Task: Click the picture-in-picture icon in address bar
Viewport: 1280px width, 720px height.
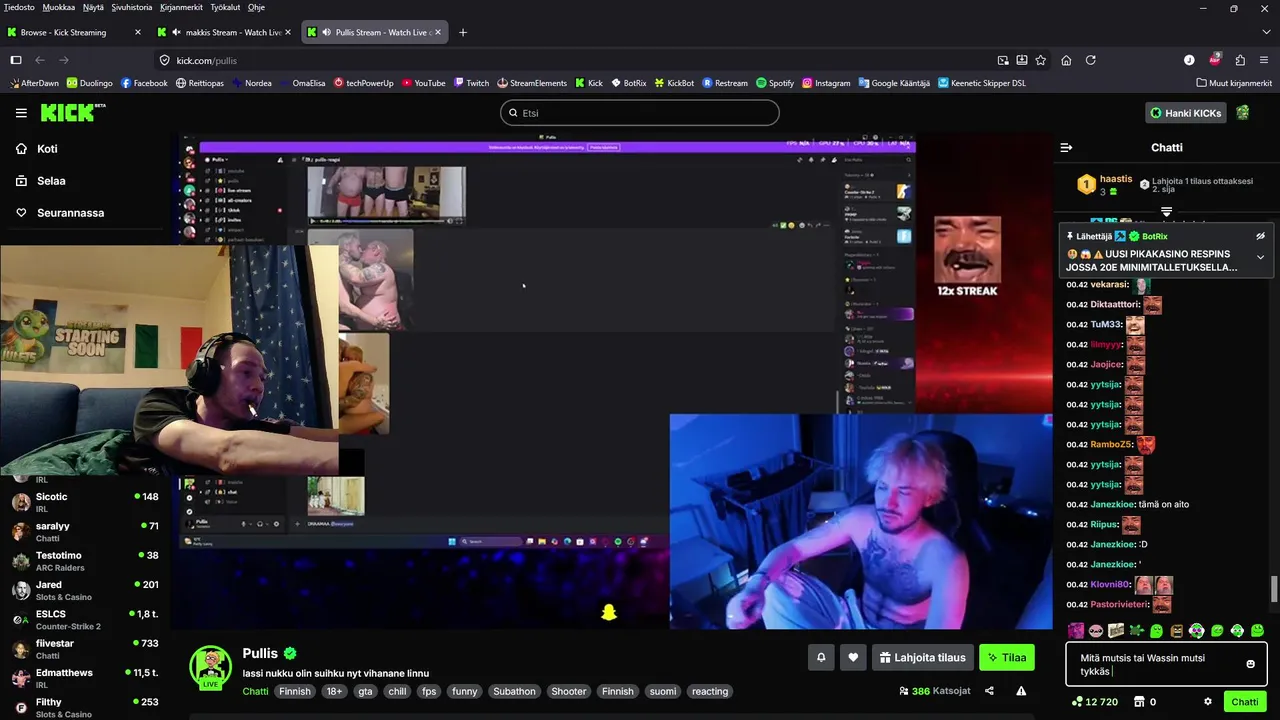Action: (x=1003, y=60)
